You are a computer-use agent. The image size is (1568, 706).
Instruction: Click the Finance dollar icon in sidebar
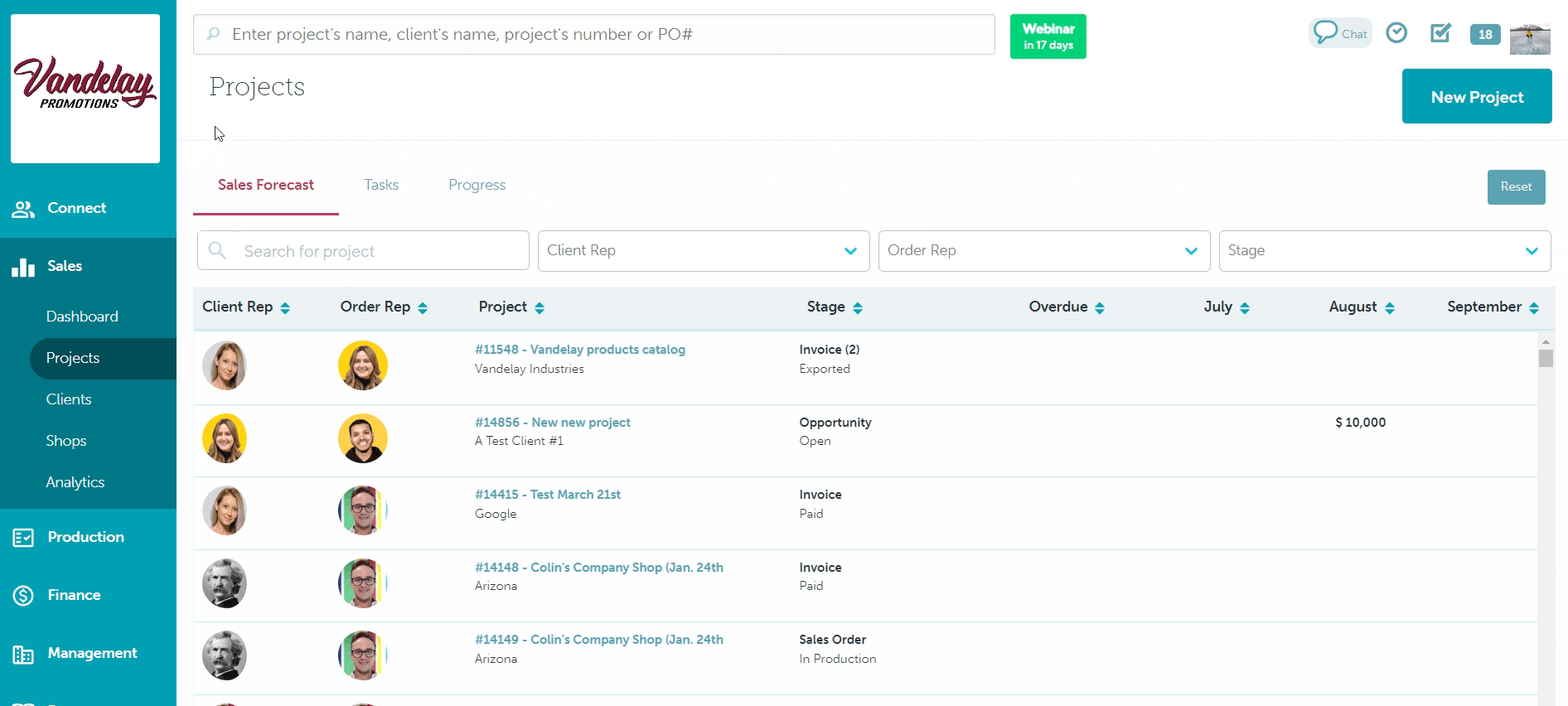[x=23, y=595]
